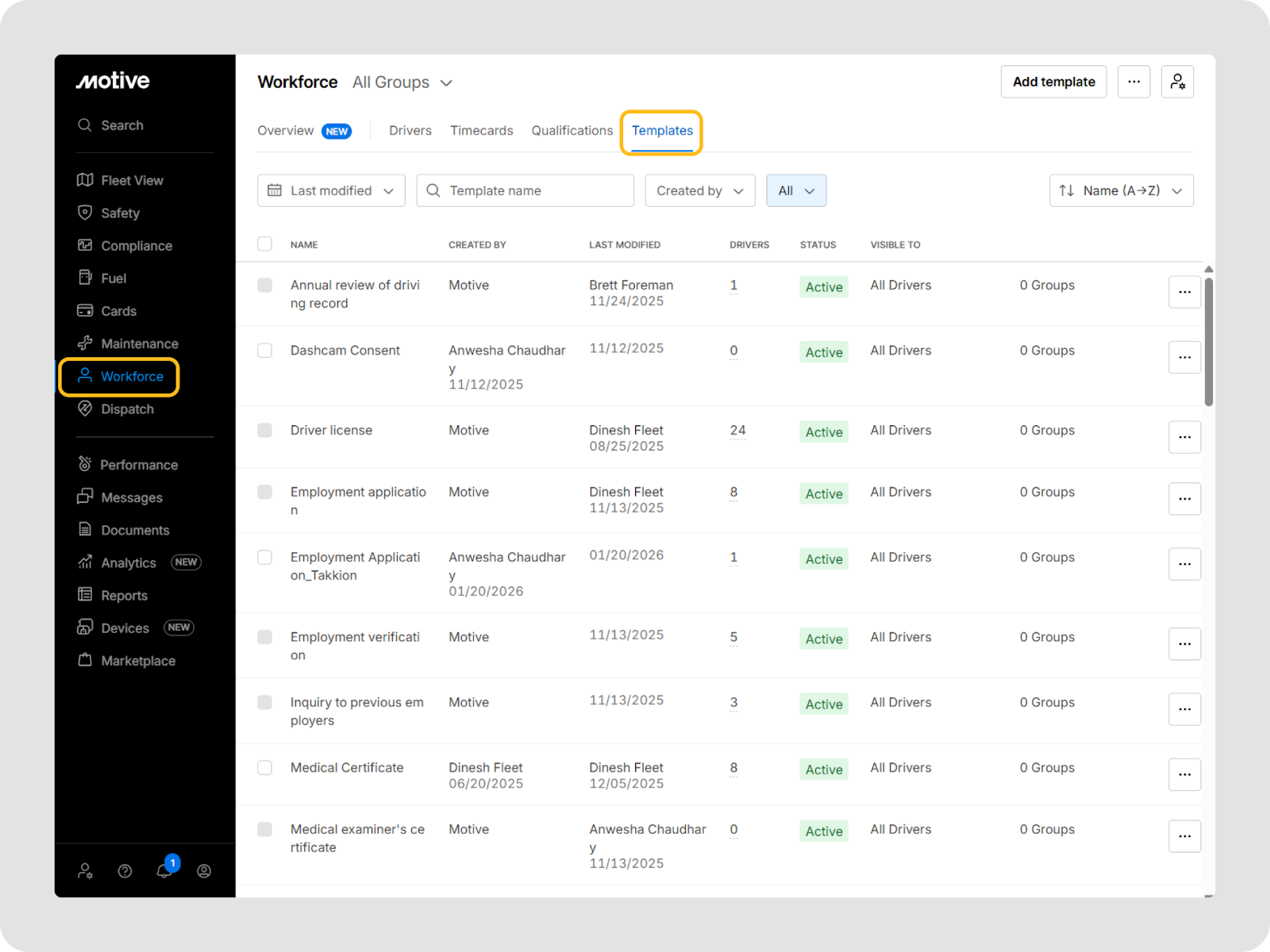Click the help question mark icon
The height and width of the screenshot is (952, 1270).
tap(125, 871)
